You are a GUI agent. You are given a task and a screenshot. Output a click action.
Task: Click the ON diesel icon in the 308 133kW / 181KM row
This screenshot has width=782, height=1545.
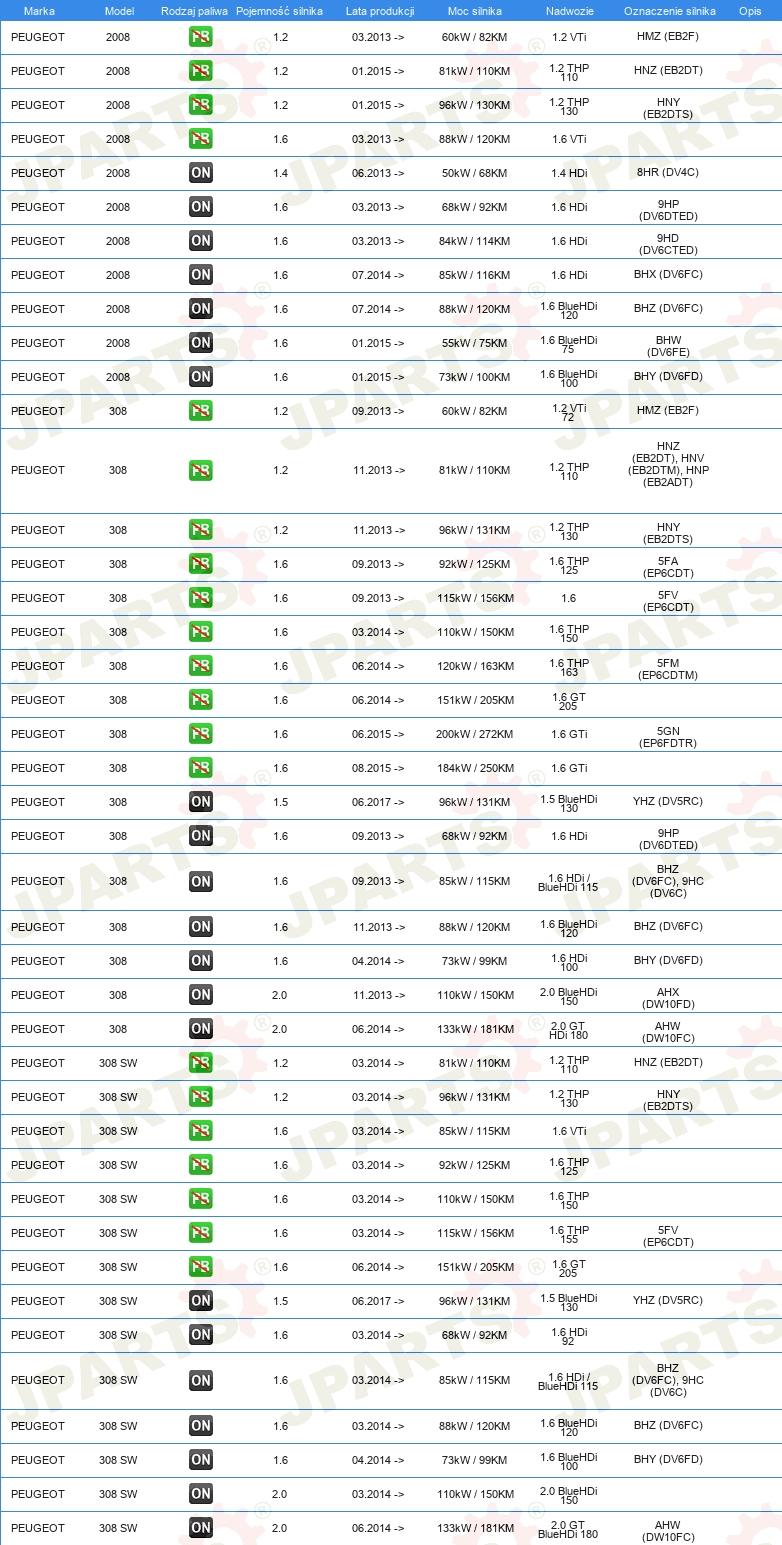(x=201, y=1029)
